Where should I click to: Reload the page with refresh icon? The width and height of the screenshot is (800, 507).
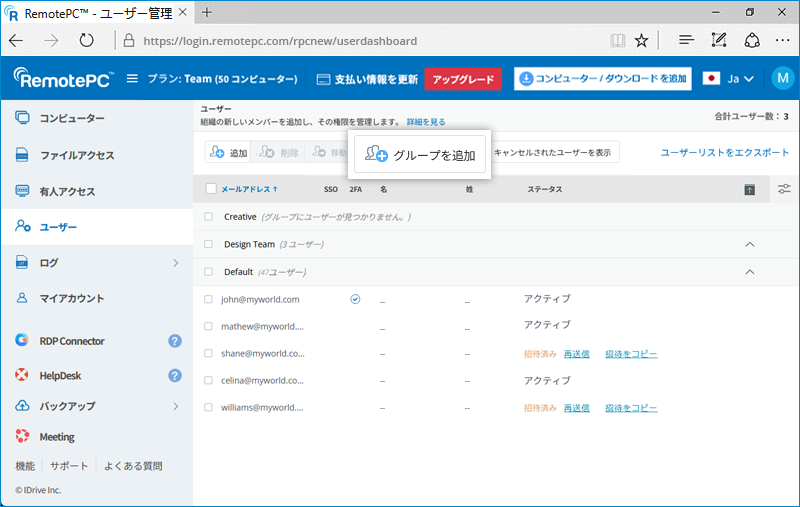pyautogui.click(x=86, y=40)
